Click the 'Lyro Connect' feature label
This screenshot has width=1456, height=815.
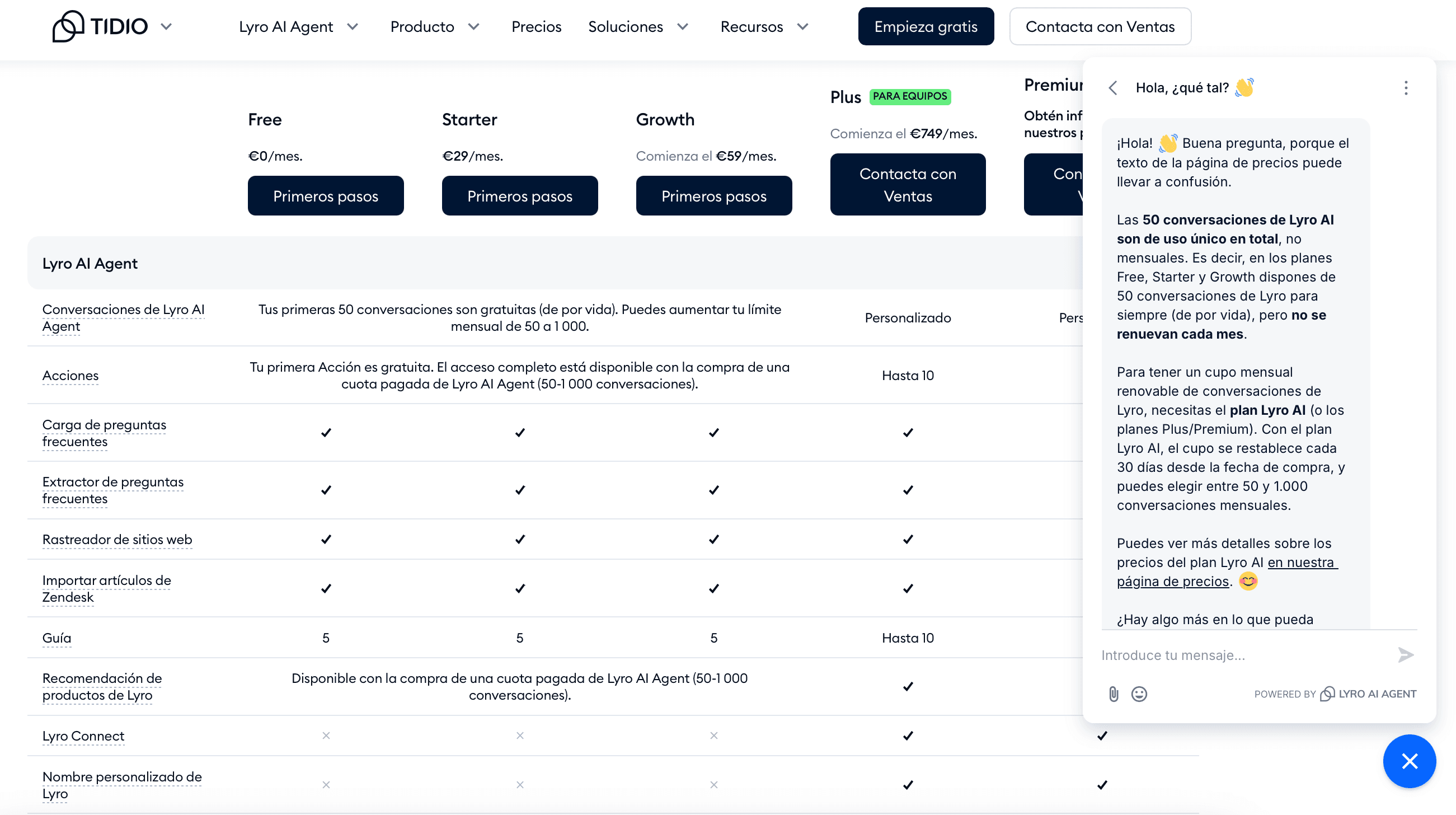83,736
